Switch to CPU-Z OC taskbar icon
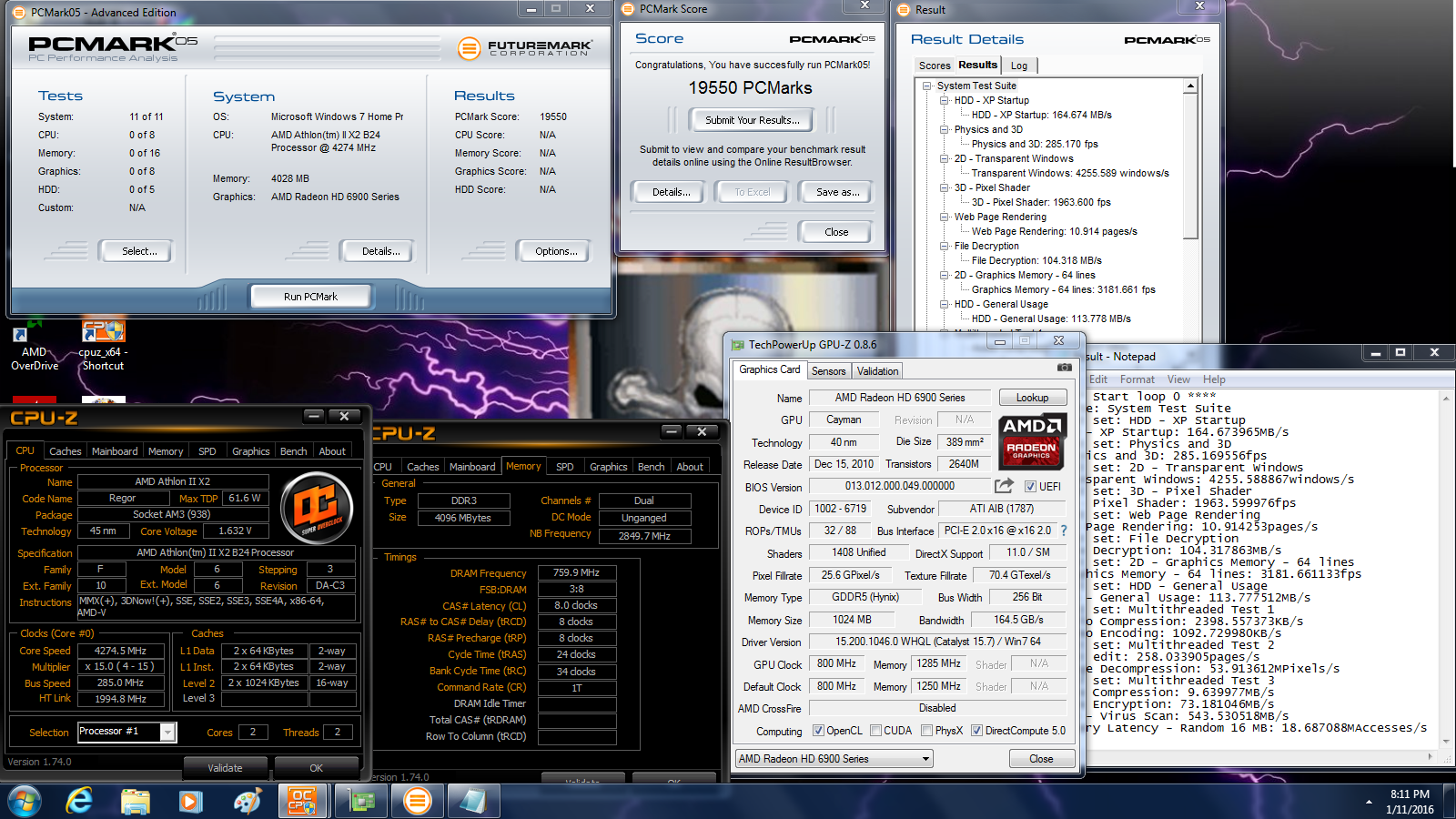This screenshot has height=819, width=1456. (x=301, y=801)
